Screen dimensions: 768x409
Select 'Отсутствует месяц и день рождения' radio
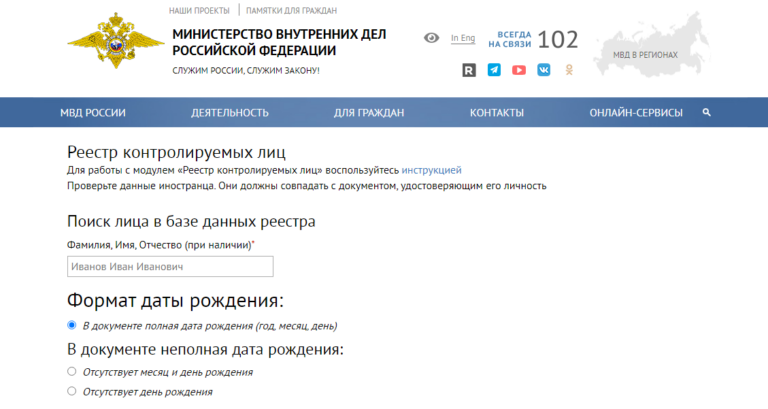72,371
